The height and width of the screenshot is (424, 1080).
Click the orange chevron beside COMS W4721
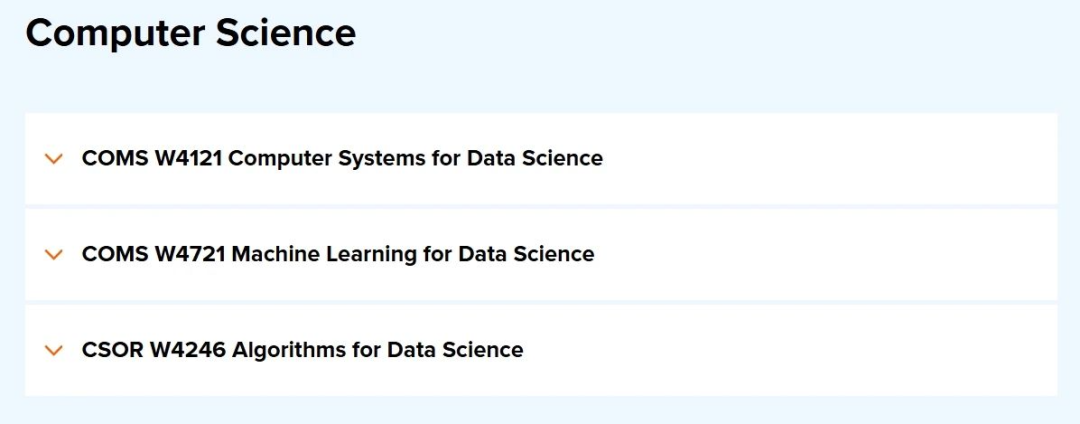tap(54, 255)
